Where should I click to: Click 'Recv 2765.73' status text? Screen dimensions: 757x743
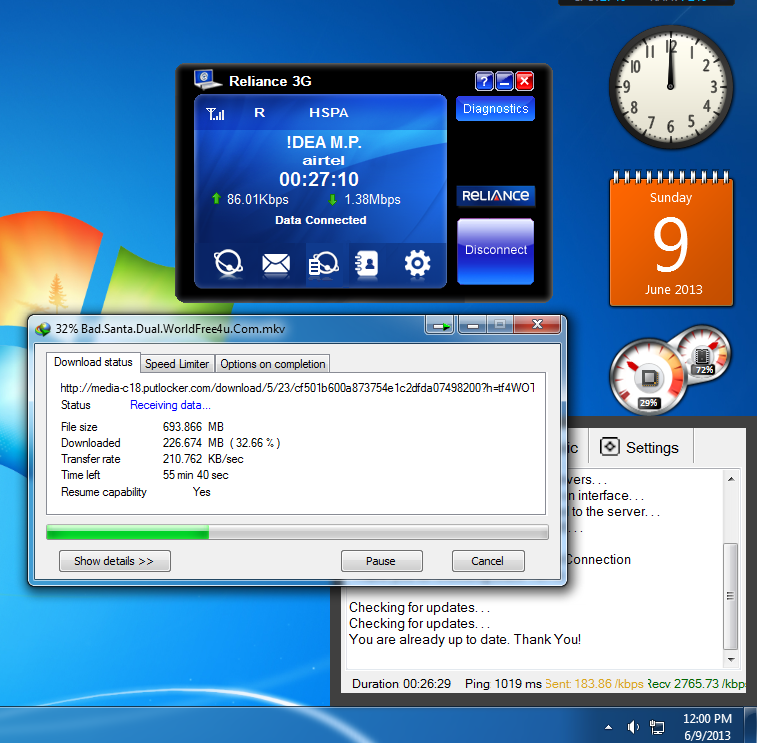[x=696, y=684]
